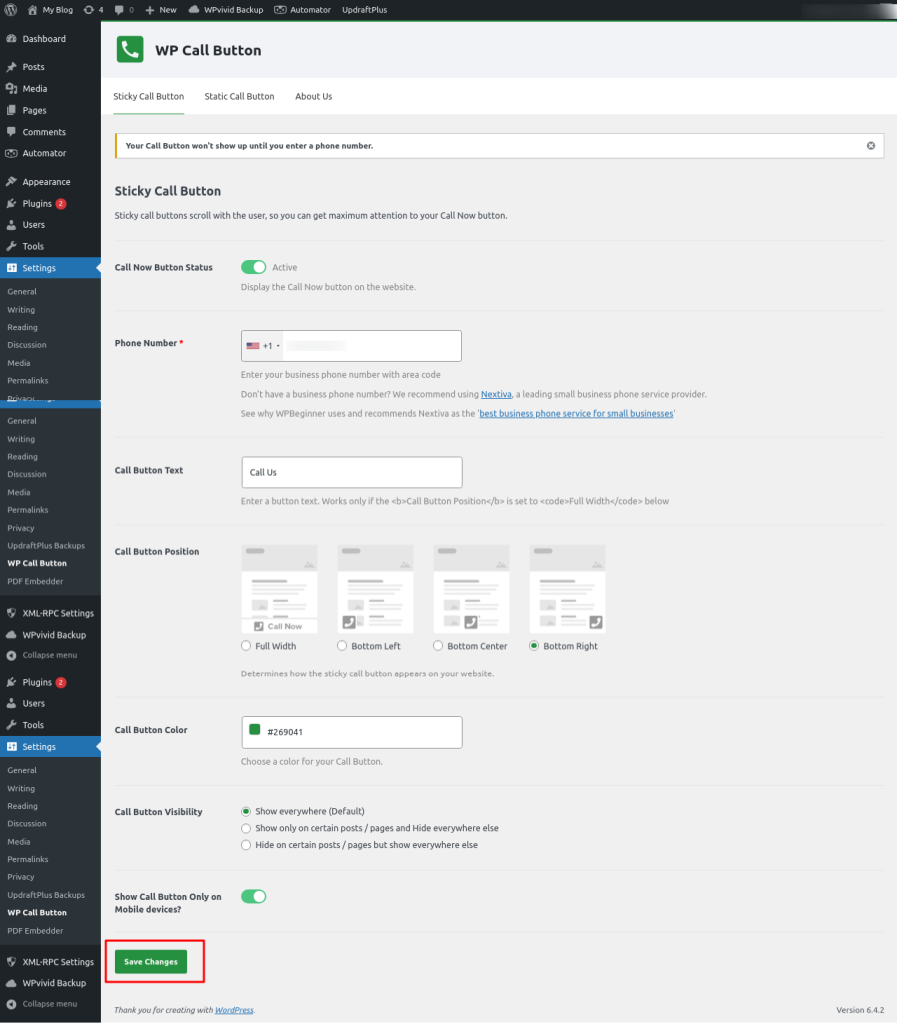Disable Show Call Button Only on Mobile devices
The height and width of the screenshot is (1024, 897).
(253, 897)
